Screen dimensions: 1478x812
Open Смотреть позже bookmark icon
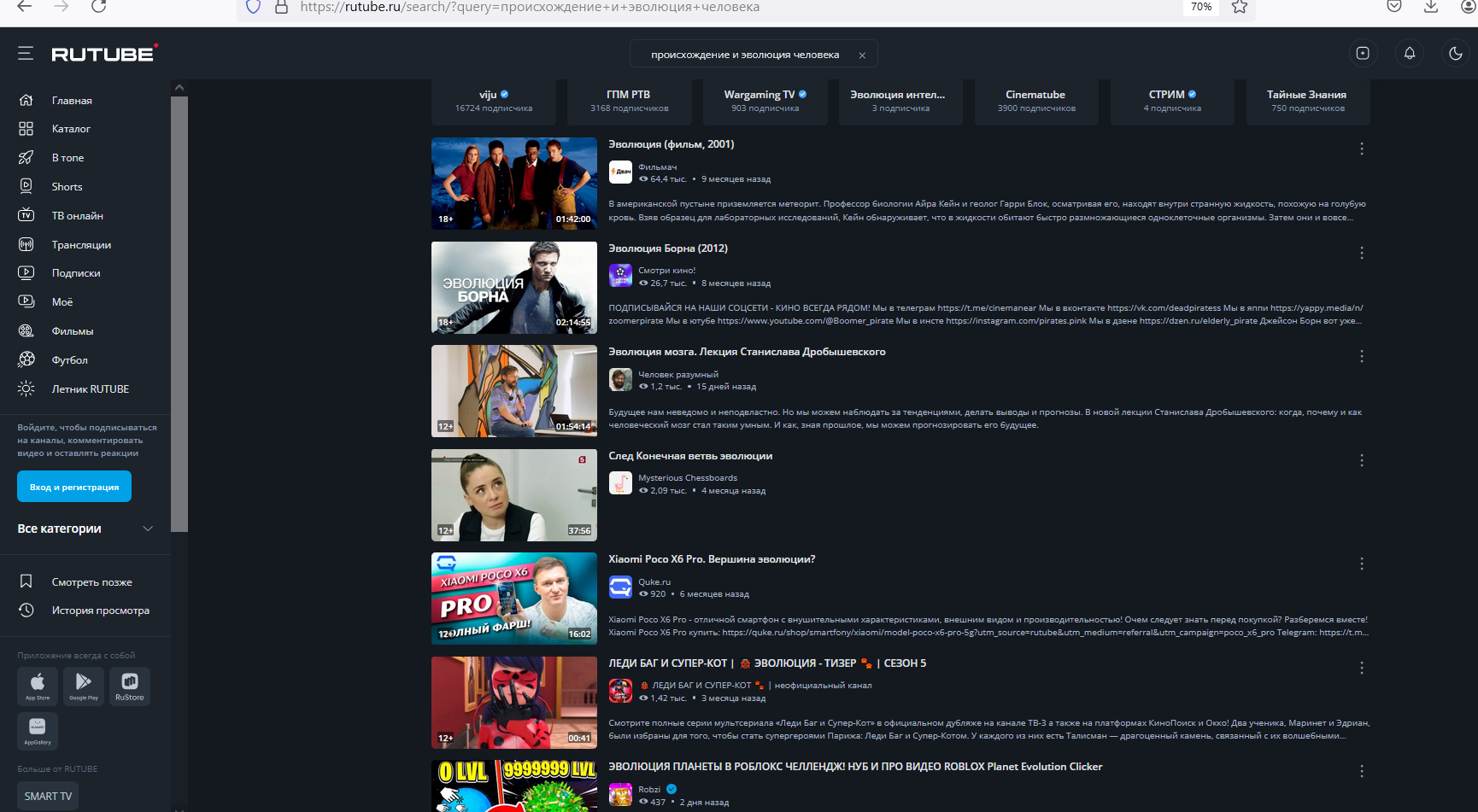tap(26, 581)
